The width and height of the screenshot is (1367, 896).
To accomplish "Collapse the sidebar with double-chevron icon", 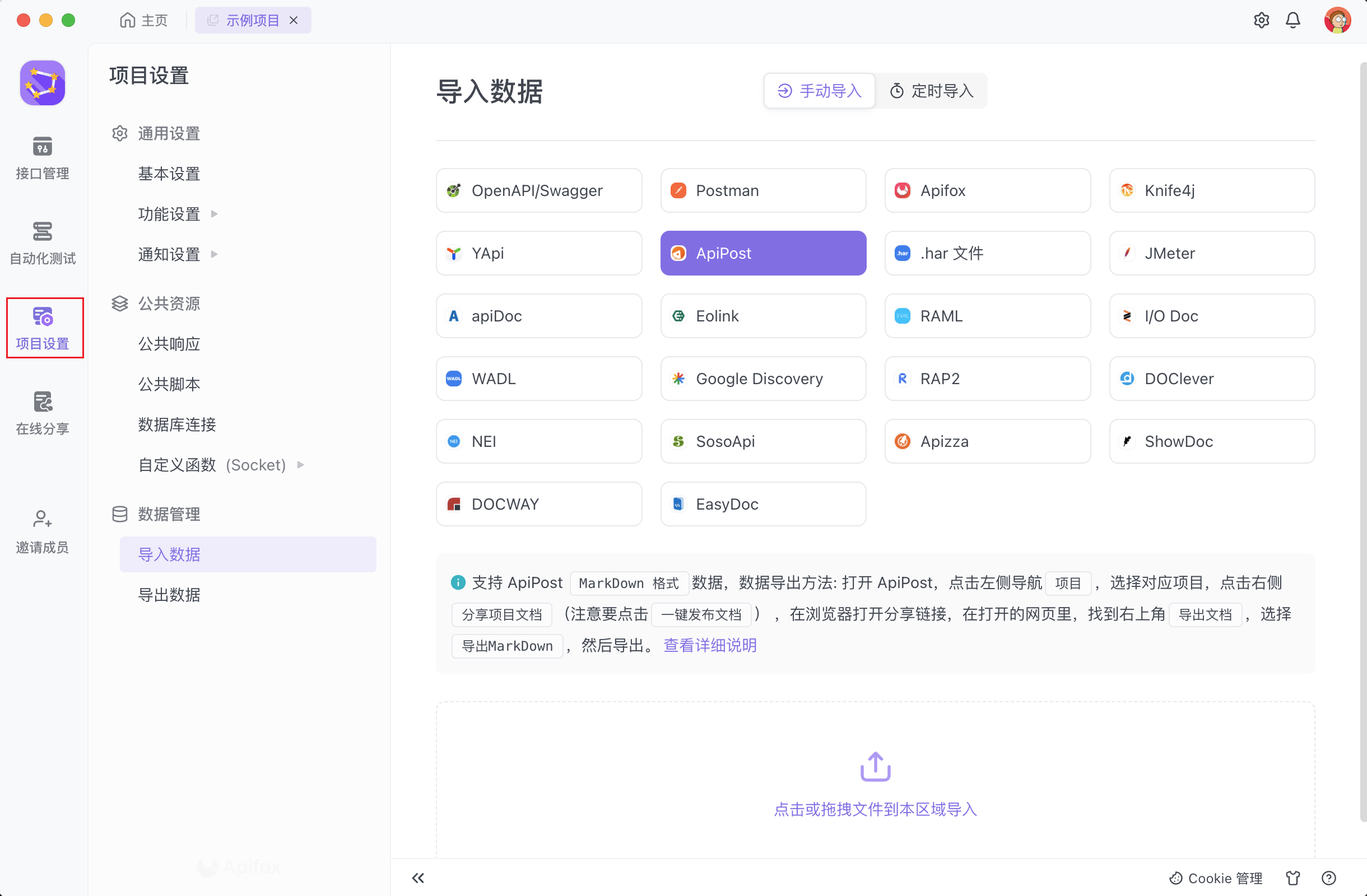I will (417, 878).
